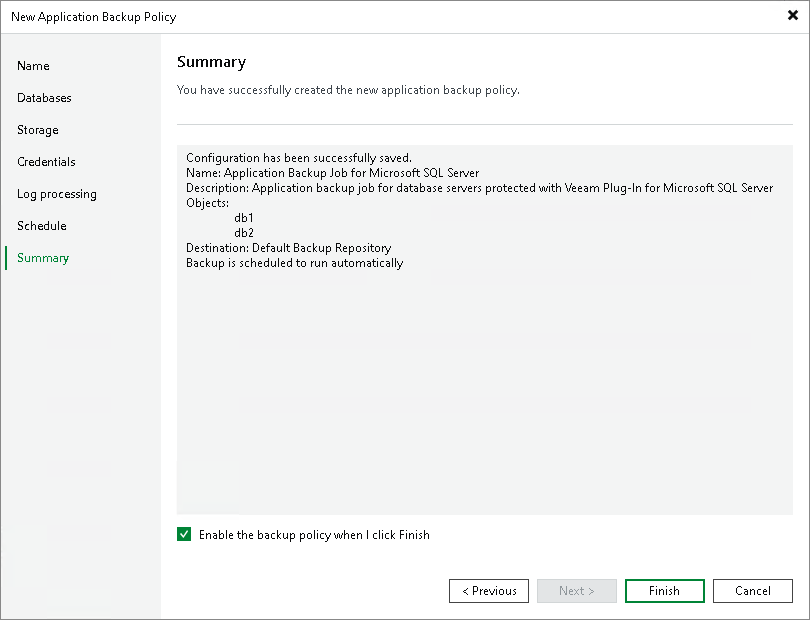Go back to the Name step
This screenshot has width=810, height=620.
(x=33, y=65)
